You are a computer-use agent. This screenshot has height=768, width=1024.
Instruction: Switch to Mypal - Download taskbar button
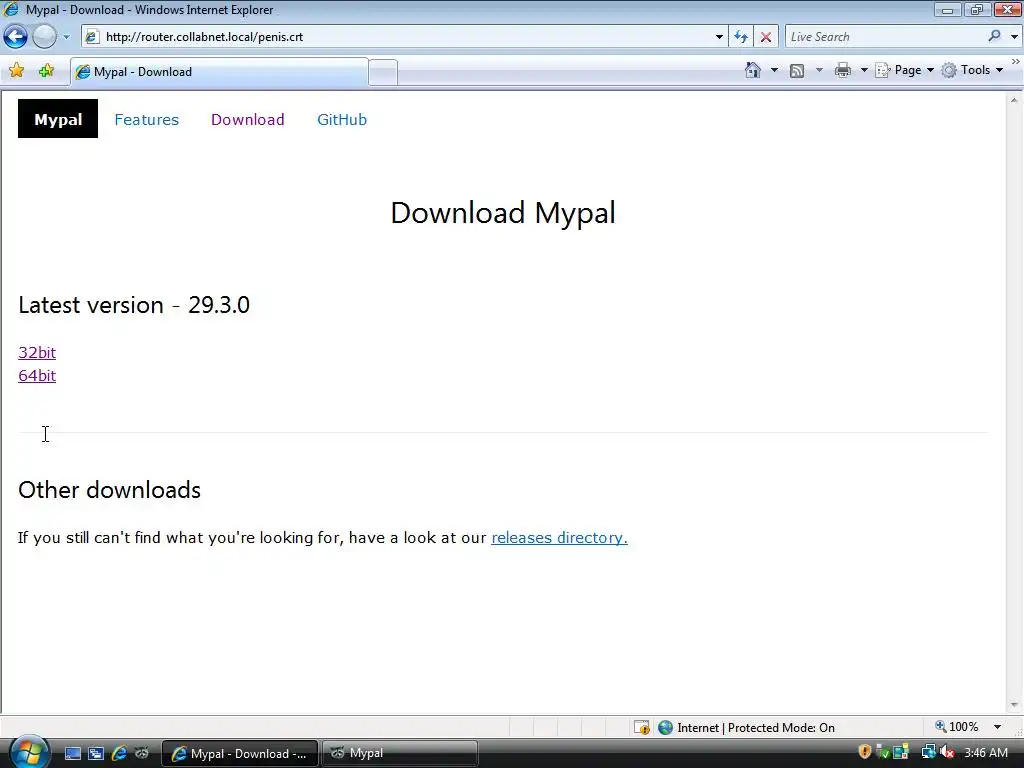239,754
